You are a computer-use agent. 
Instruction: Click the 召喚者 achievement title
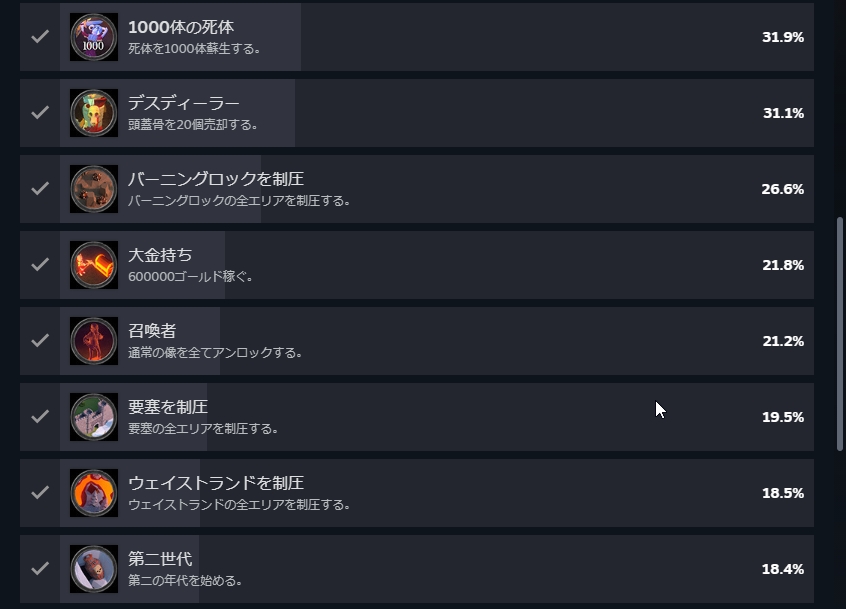[x=152, y=331]
